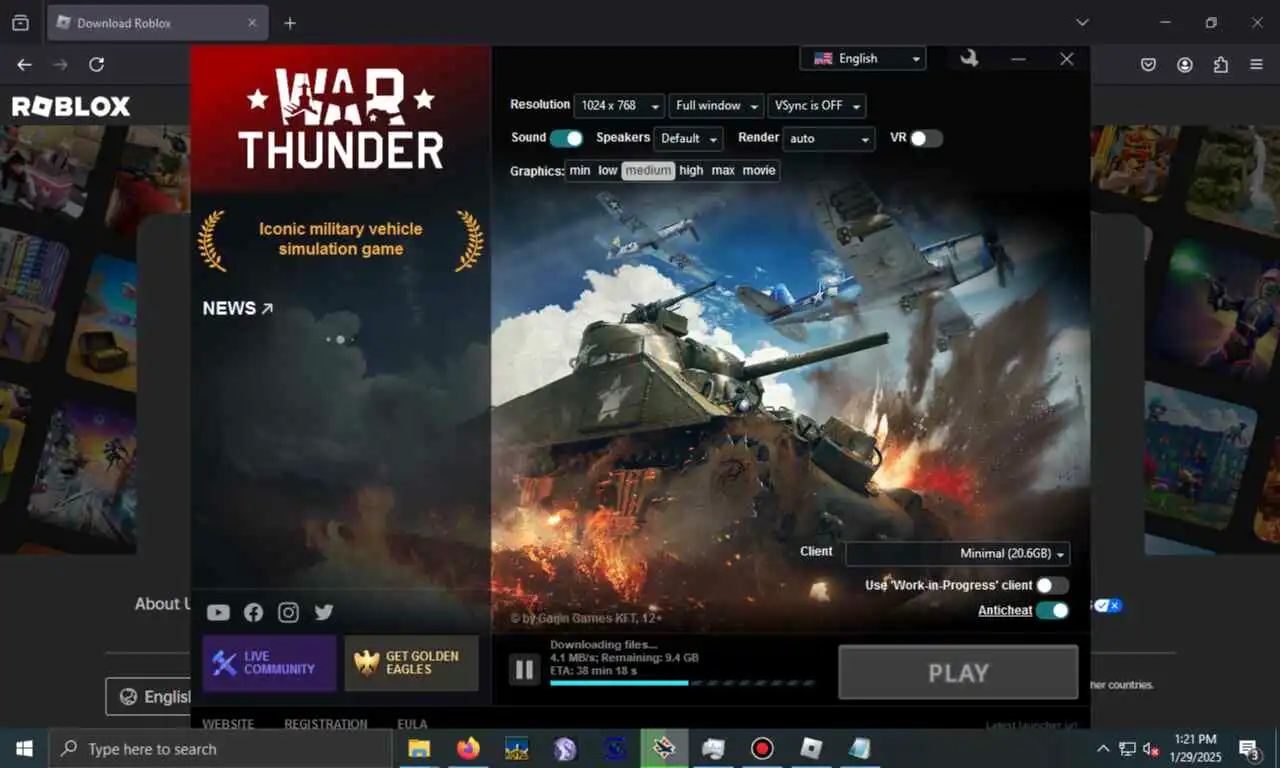The height and width of the screenshot is (768, 1280).
Task: Open the EULA footer link
Action: (x=412, y=724)
